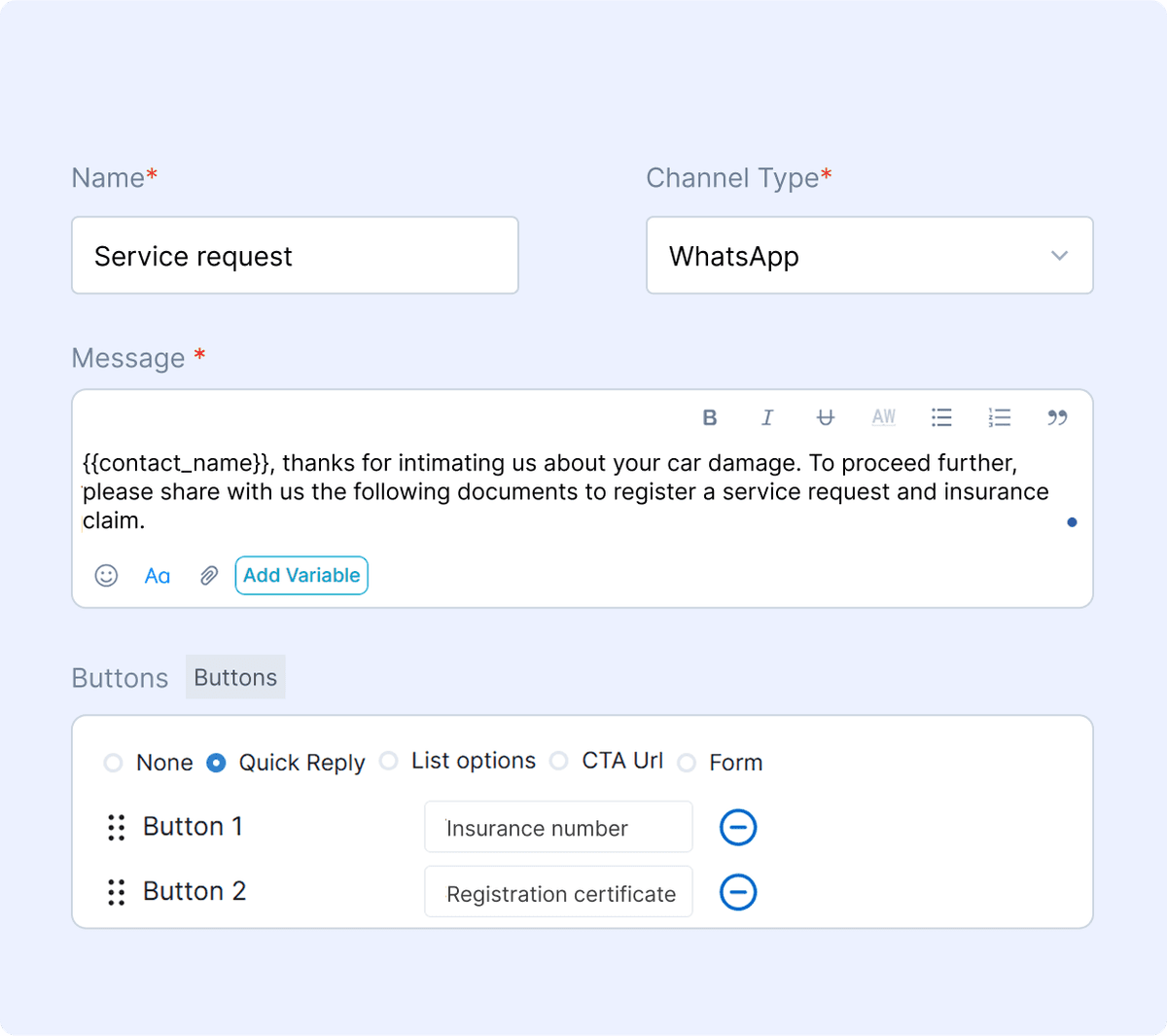
Task: Apply italic formatting to message
Action: tap(767, 417)
